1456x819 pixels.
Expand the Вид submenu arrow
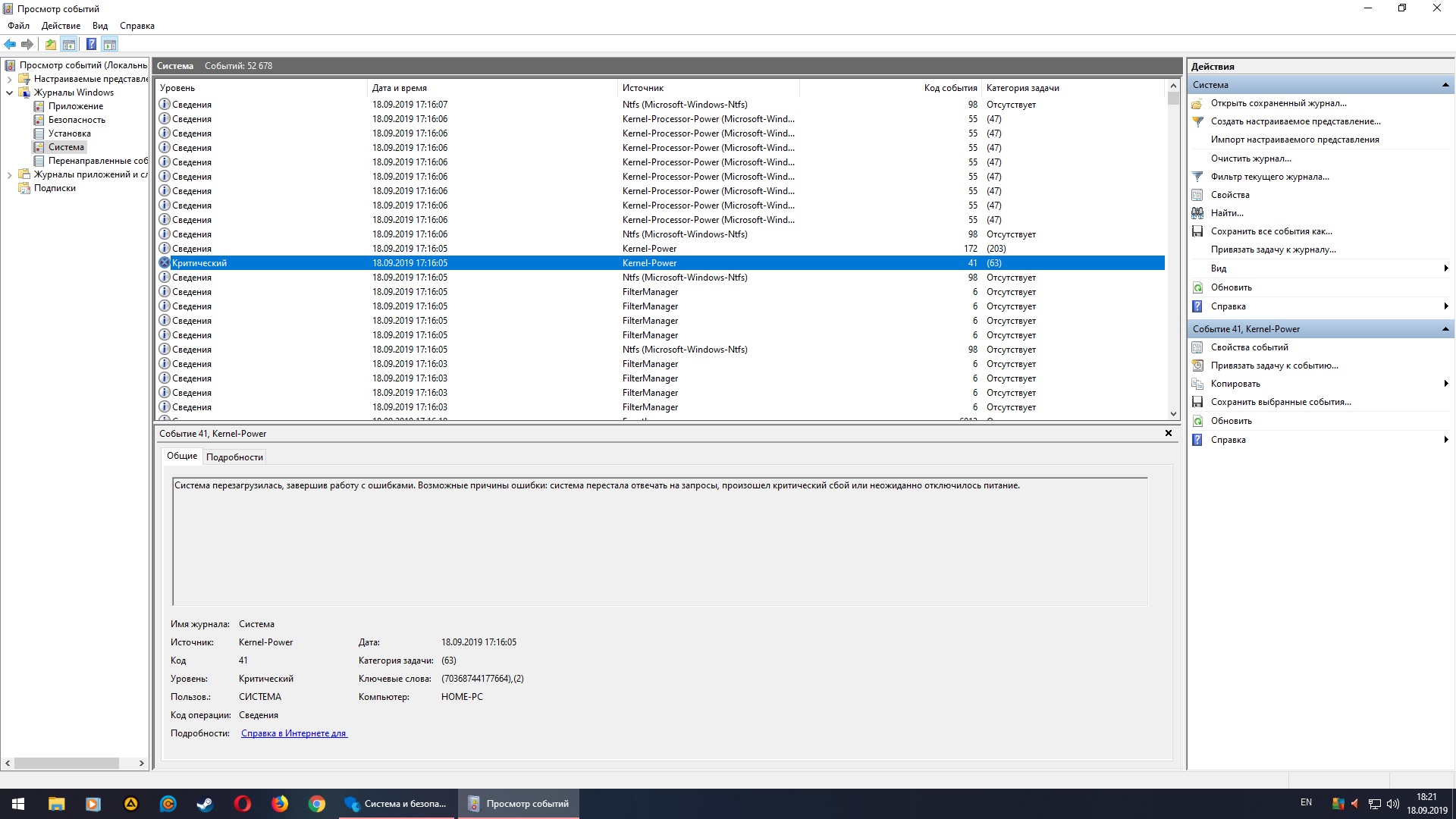1445,268
